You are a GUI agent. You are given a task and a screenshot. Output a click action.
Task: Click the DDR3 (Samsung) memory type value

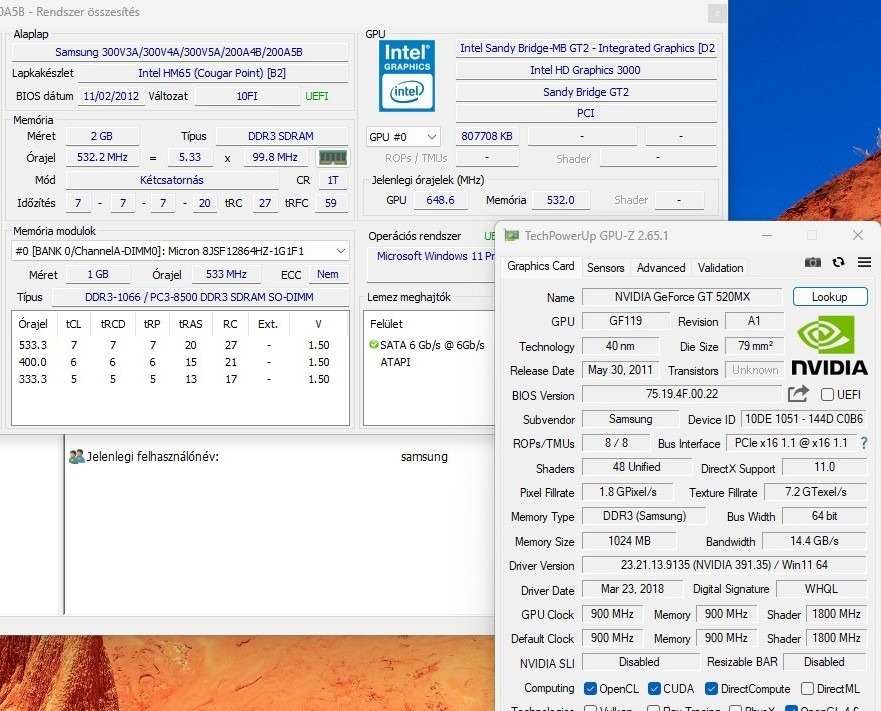click(644, 516)
